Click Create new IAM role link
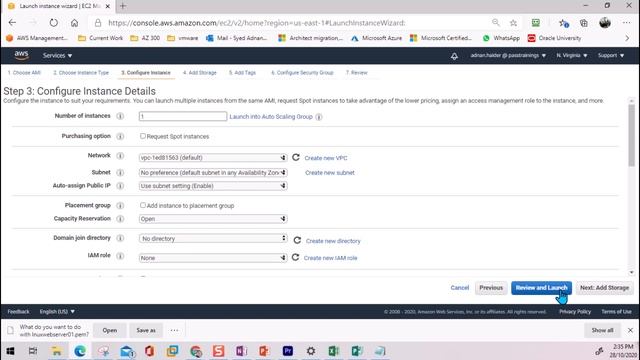640x360 pixels. 330,258
